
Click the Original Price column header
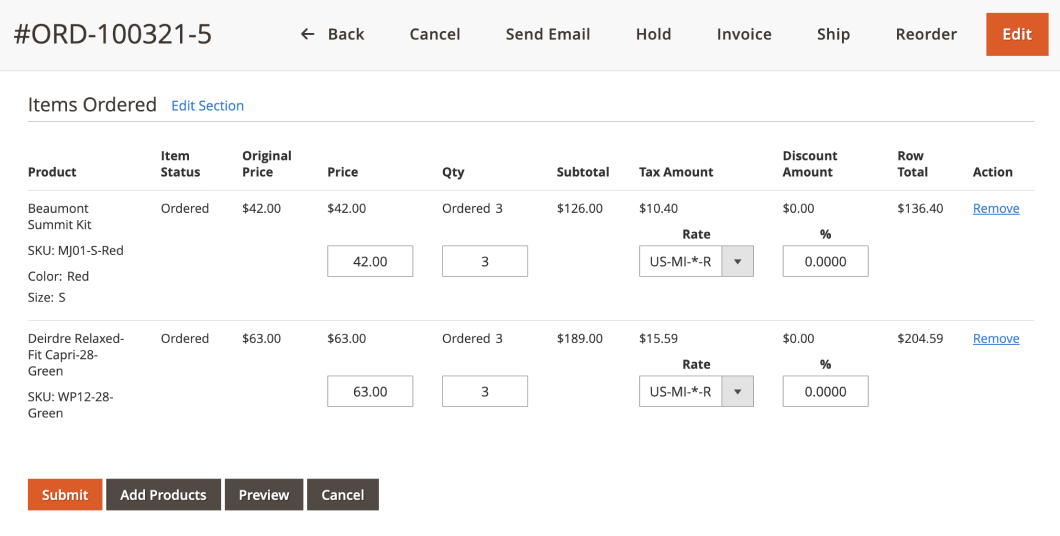point(267,164)
